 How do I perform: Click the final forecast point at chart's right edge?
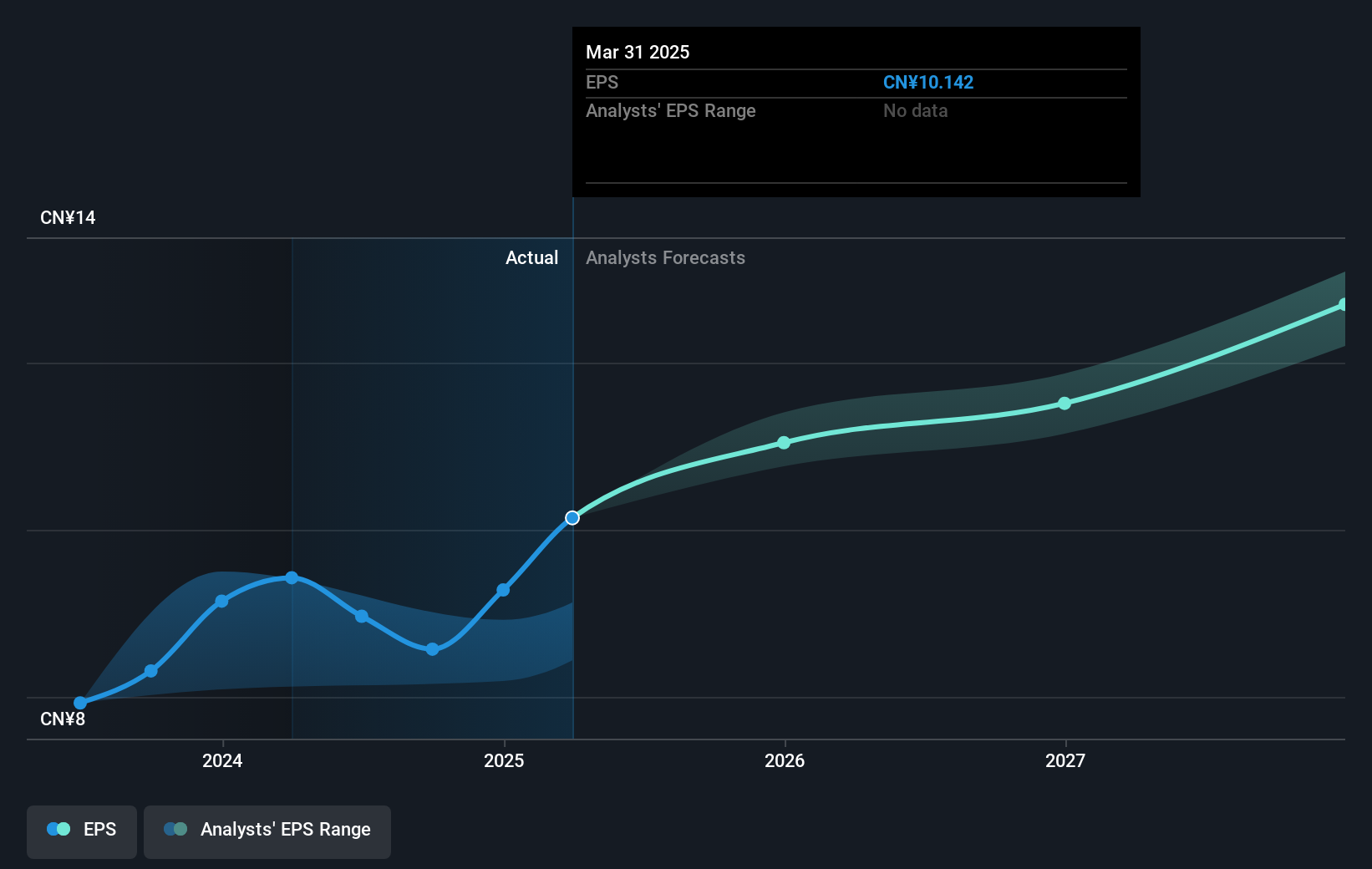(1343, 304)
